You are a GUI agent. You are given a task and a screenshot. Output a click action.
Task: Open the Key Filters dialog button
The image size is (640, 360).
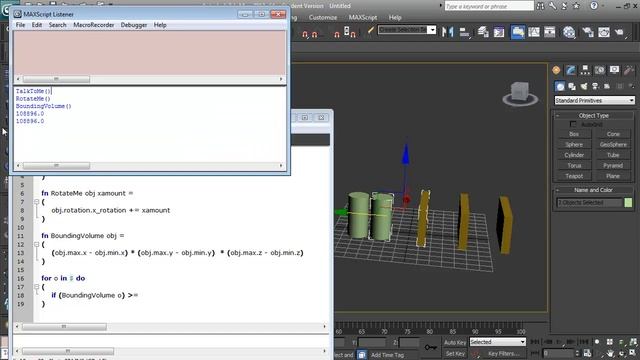(x=504, y=353)
